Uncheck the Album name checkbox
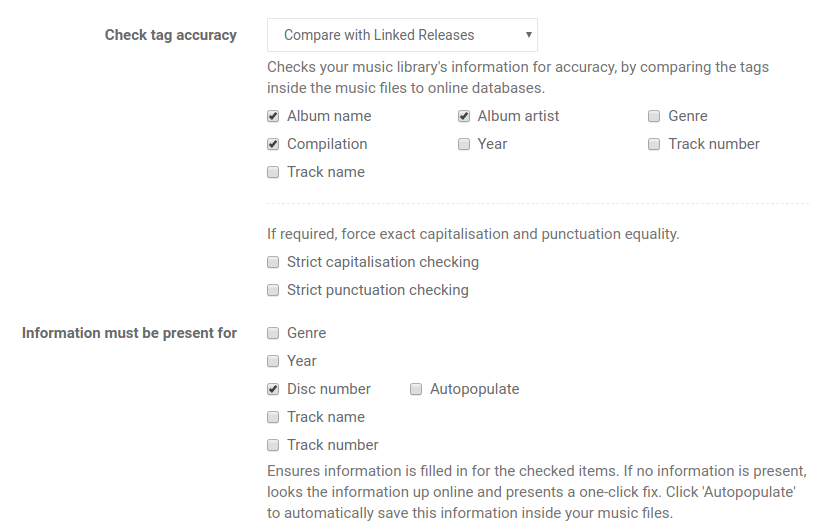 [x=273, y=116]
